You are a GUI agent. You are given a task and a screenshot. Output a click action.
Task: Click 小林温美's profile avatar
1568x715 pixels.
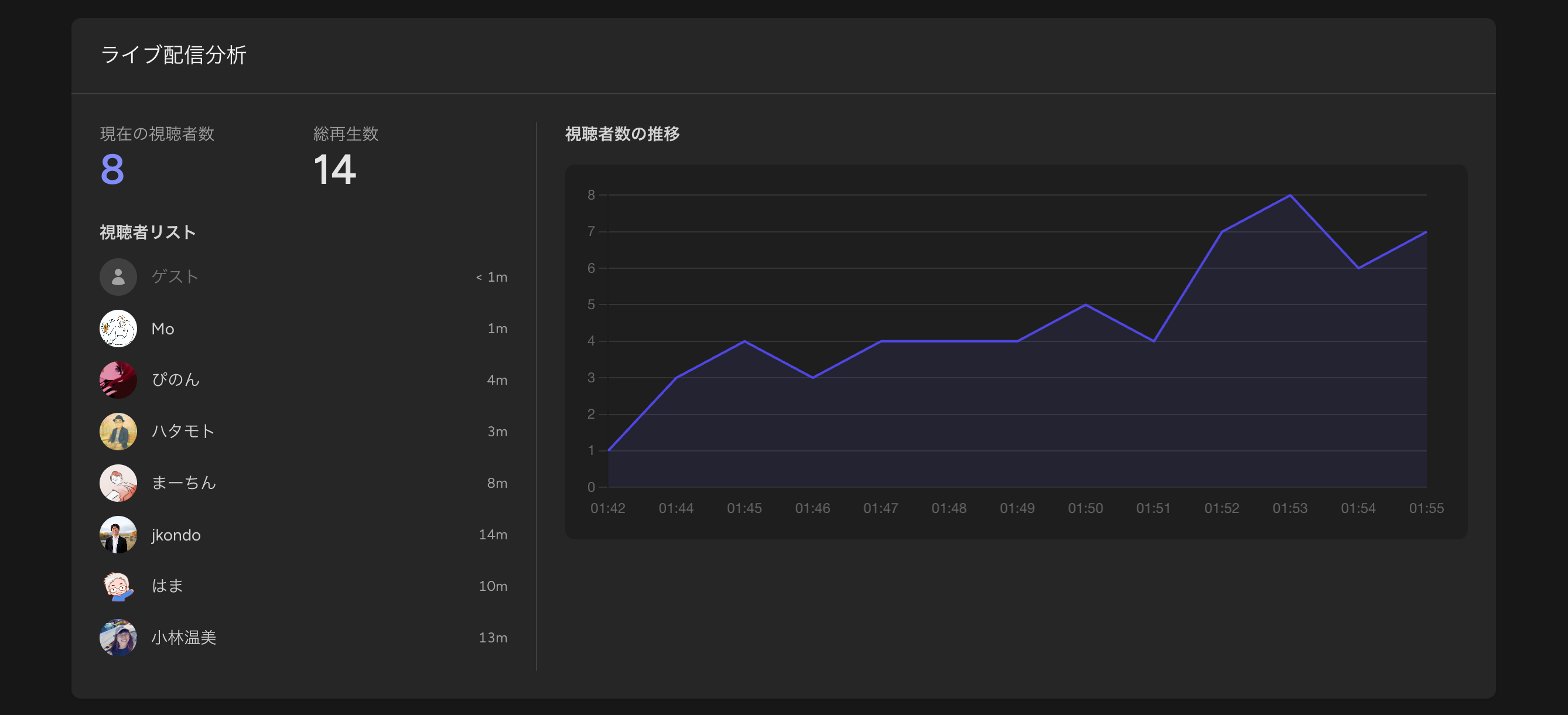[x=118, y=638]
